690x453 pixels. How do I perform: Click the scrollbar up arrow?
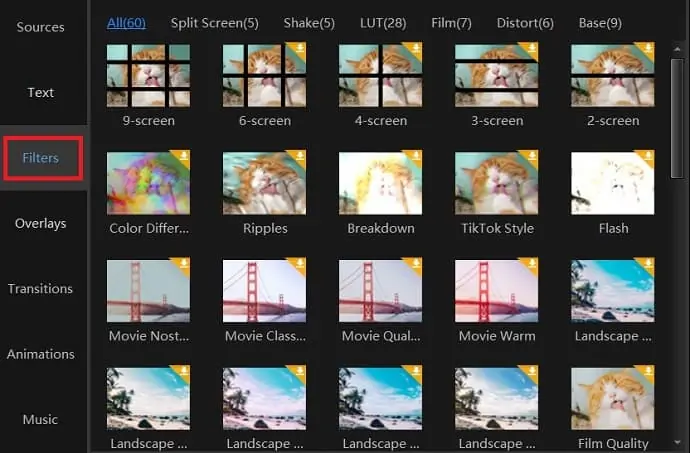pos(677,49)
